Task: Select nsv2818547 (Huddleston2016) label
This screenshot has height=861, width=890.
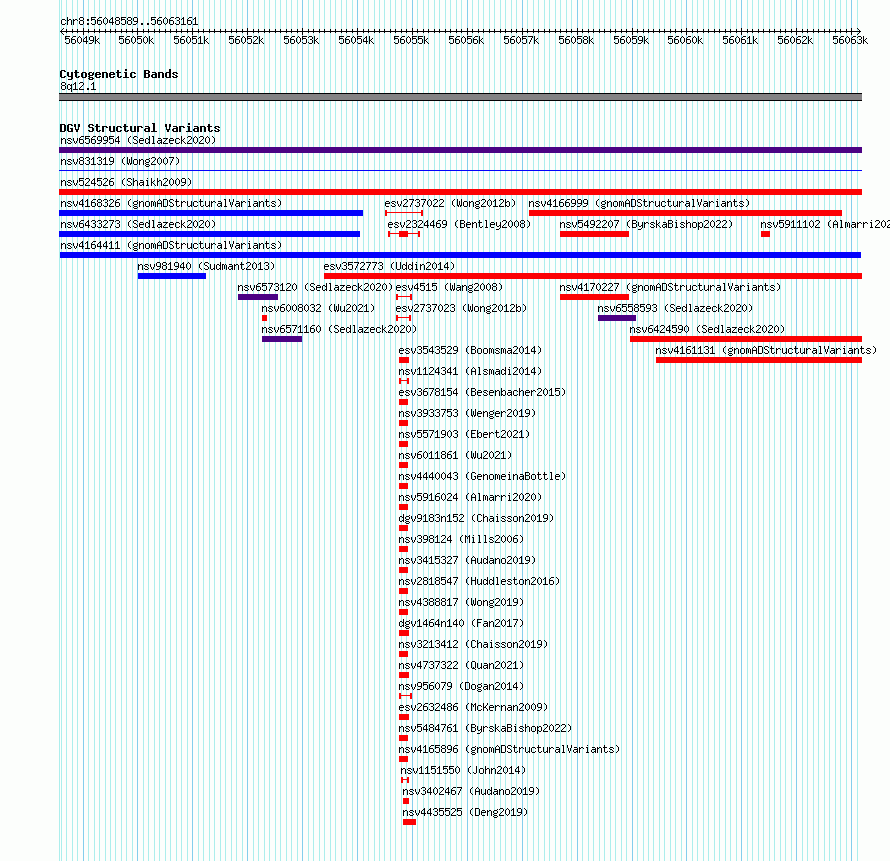Action: [479, 581]
